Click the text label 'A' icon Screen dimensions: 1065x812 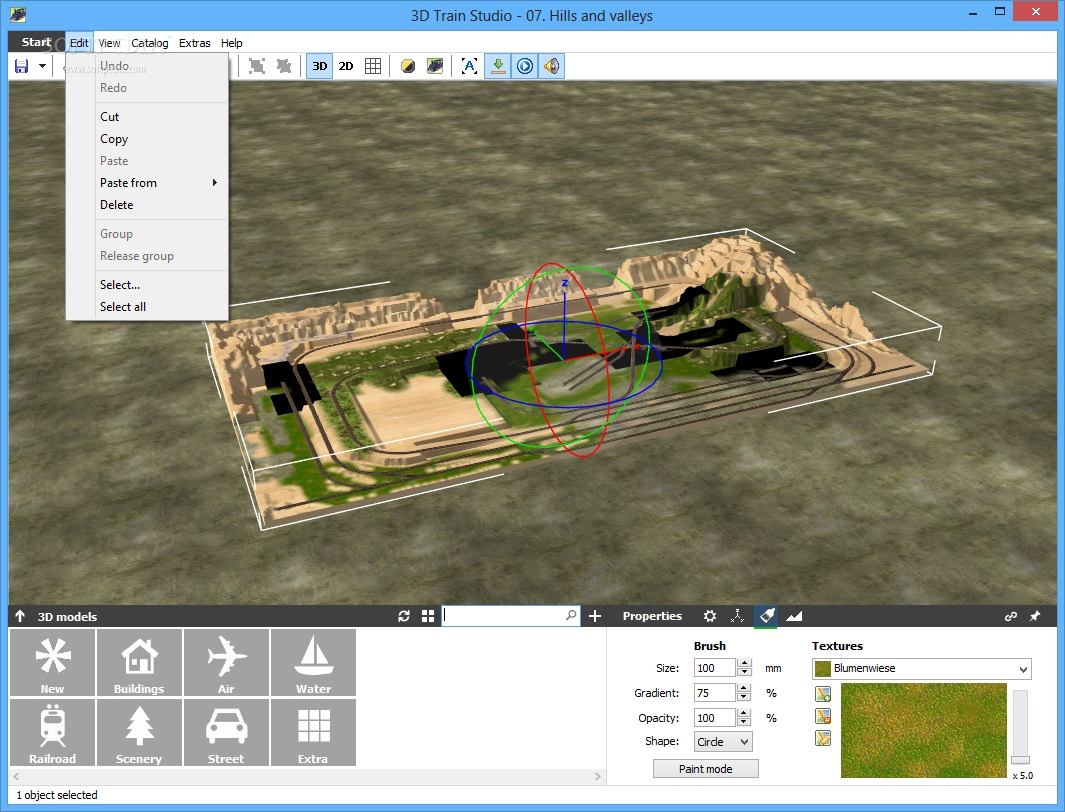pos(469,66)
